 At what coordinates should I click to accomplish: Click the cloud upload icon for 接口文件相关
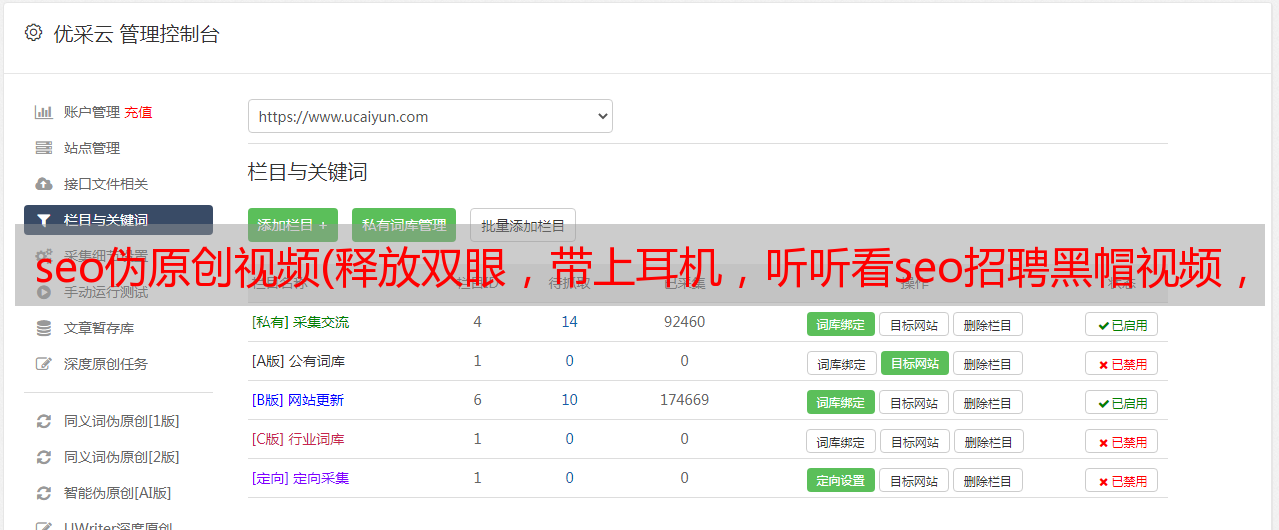[x=43, y=184]
